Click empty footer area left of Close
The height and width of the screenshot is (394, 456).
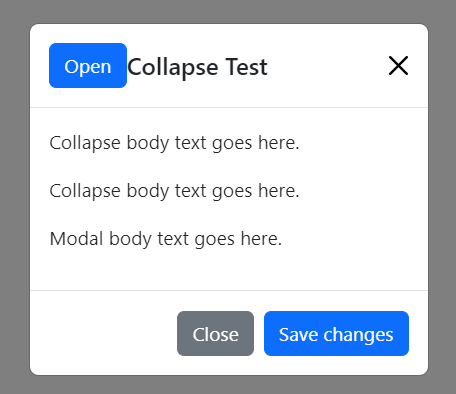coord(103,333)
